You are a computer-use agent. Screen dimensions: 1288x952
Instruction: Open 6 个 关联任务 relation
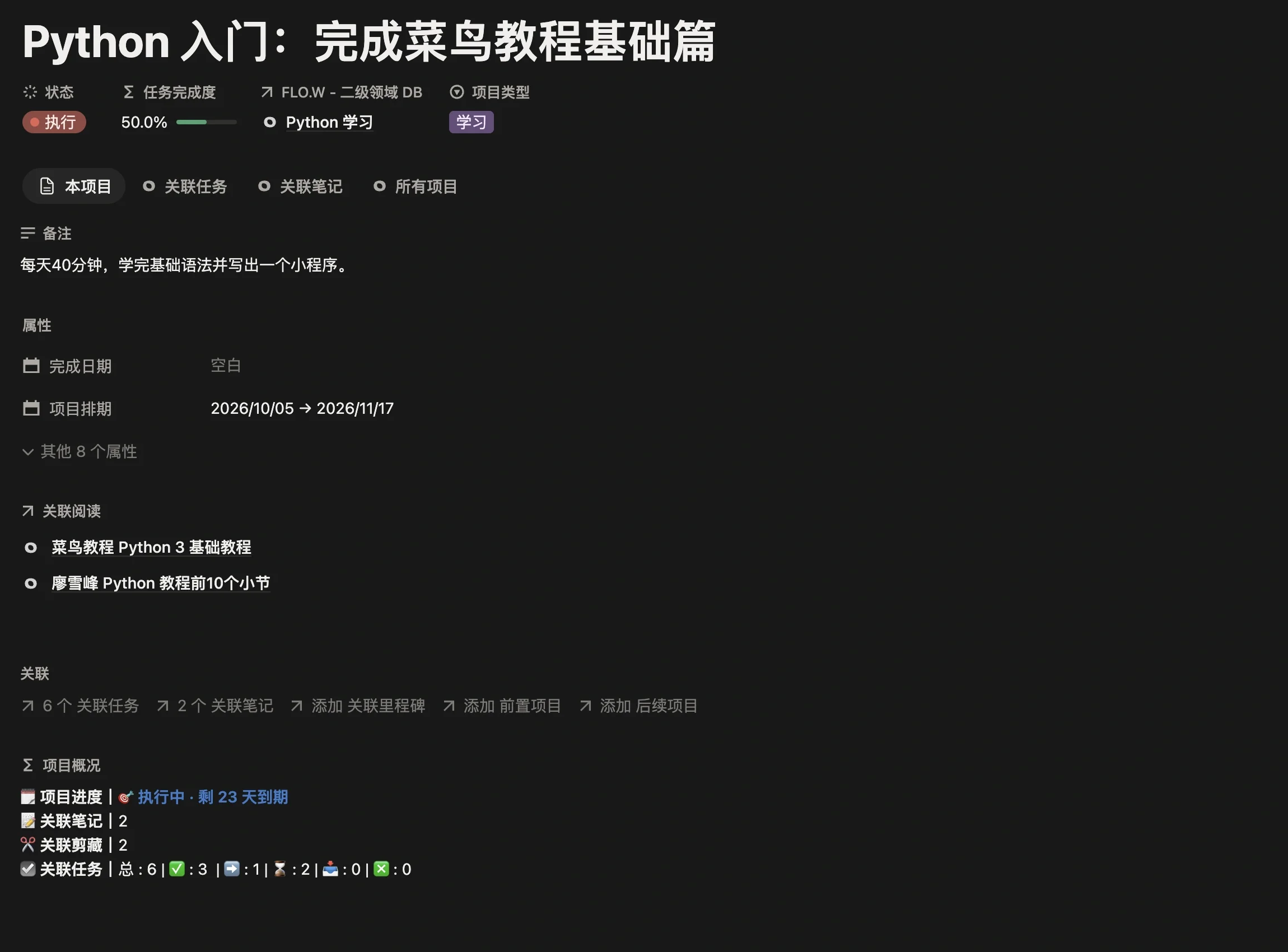80,706
